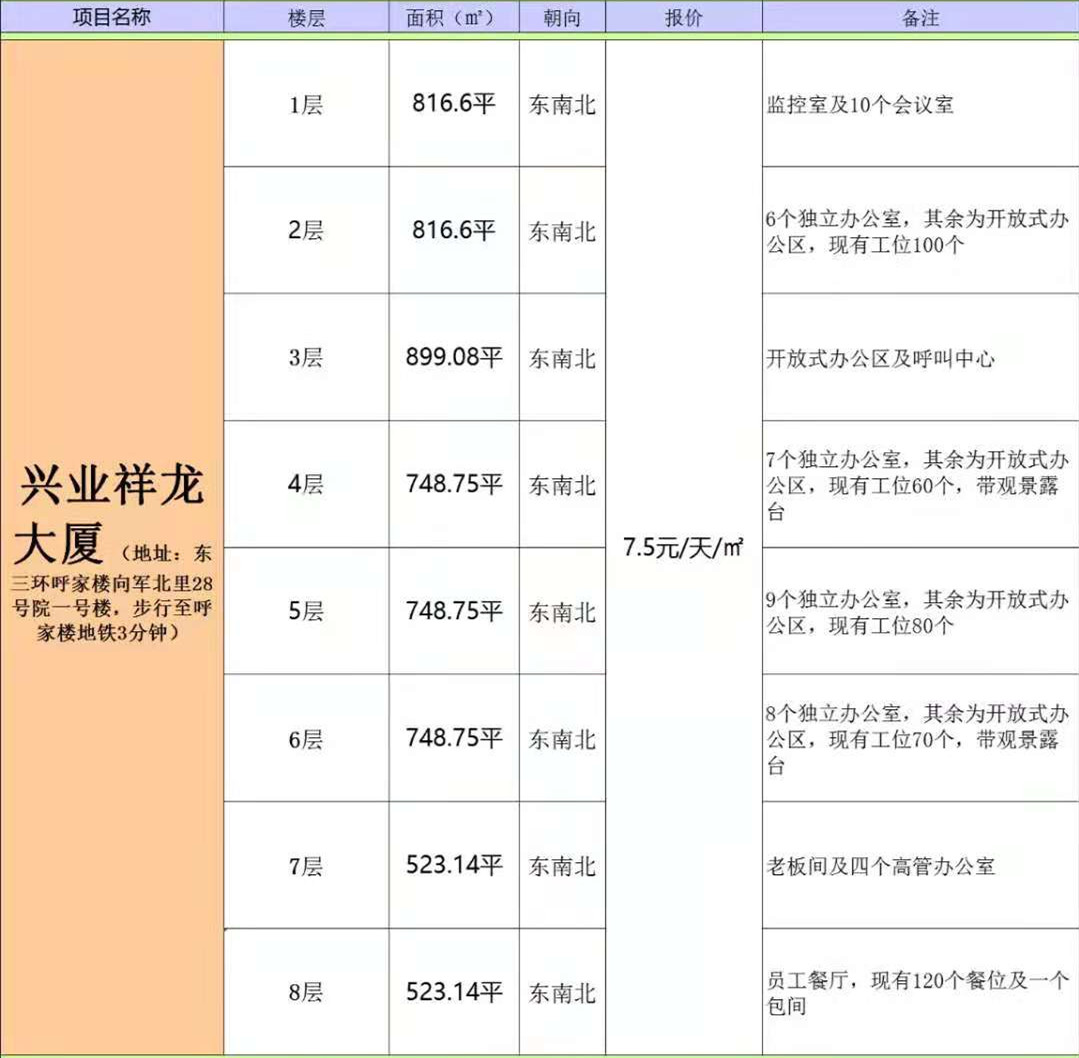Screen dimensions: 1079x1058
Task: Click the remark mentioning 现有工位80个
Action: click(921, 611)
